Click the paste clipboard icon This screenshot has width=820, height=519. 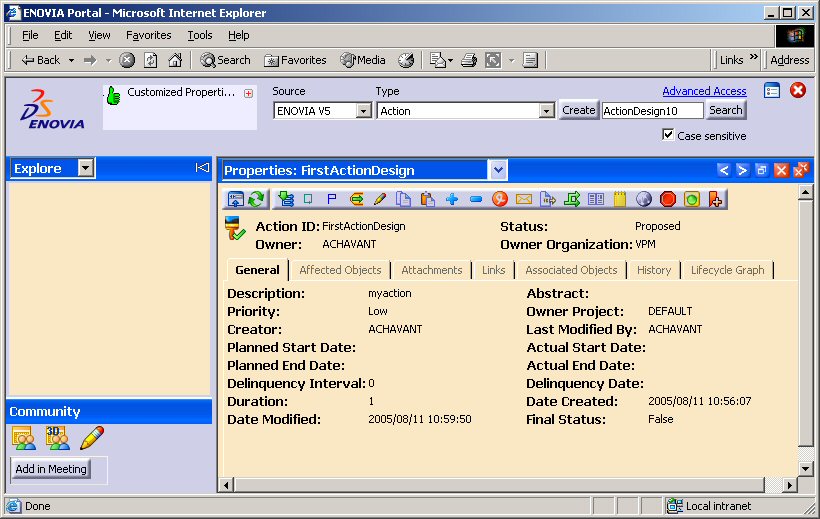pyautogui.click(x=428, y=199)
